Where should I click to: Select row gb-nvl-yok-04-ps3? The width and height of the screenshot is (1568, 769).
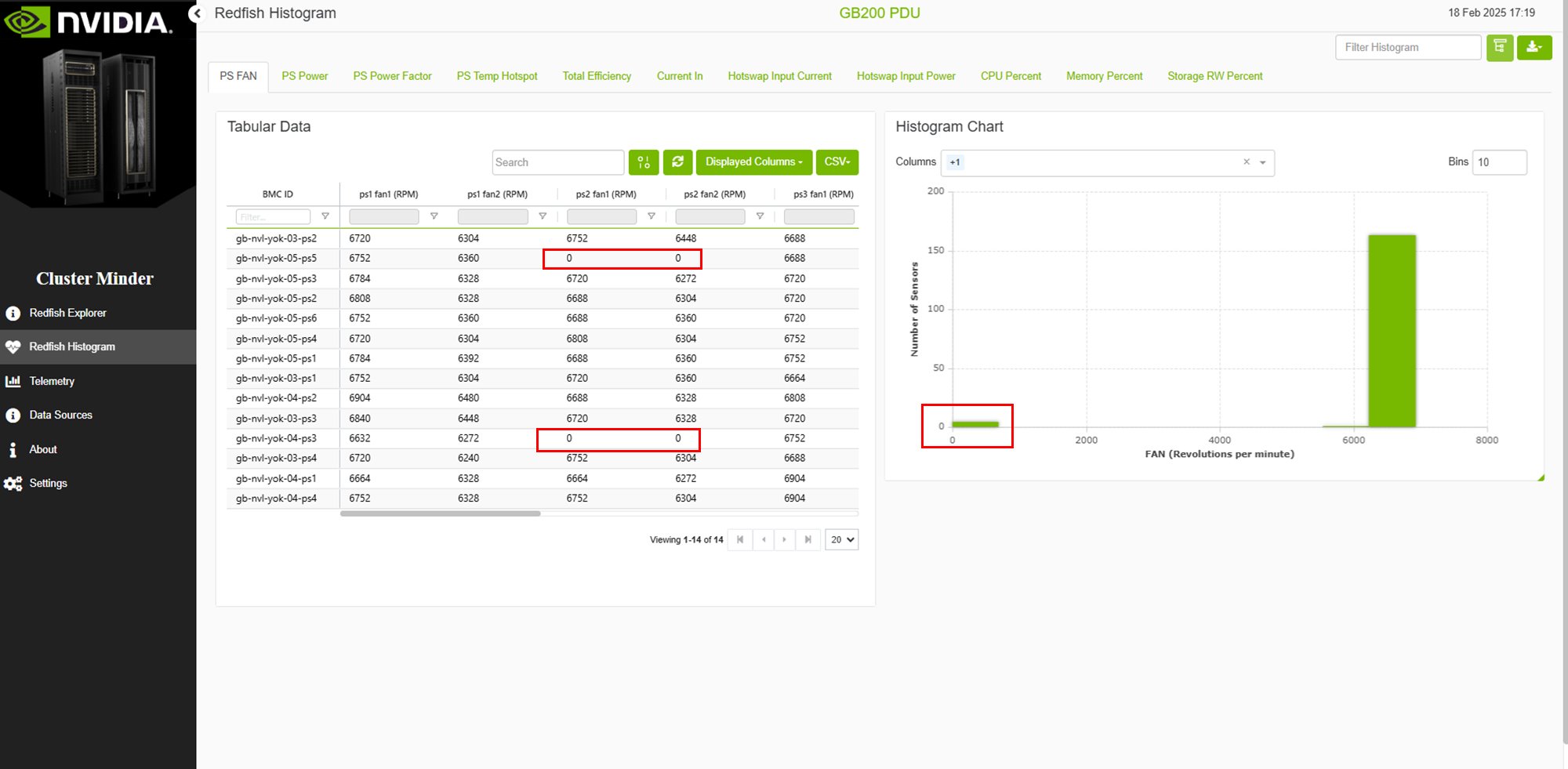pos(543,439)
